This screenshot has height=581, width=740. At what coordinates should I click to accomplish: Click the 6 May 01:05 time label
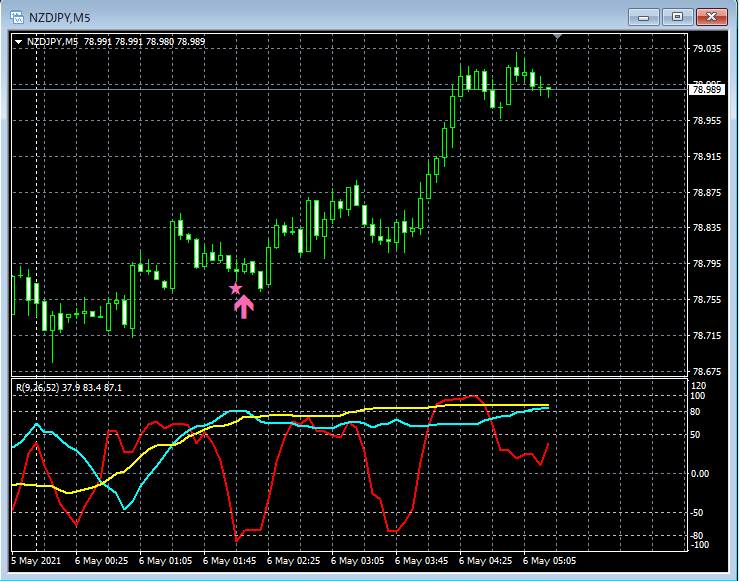coord(166,561)
